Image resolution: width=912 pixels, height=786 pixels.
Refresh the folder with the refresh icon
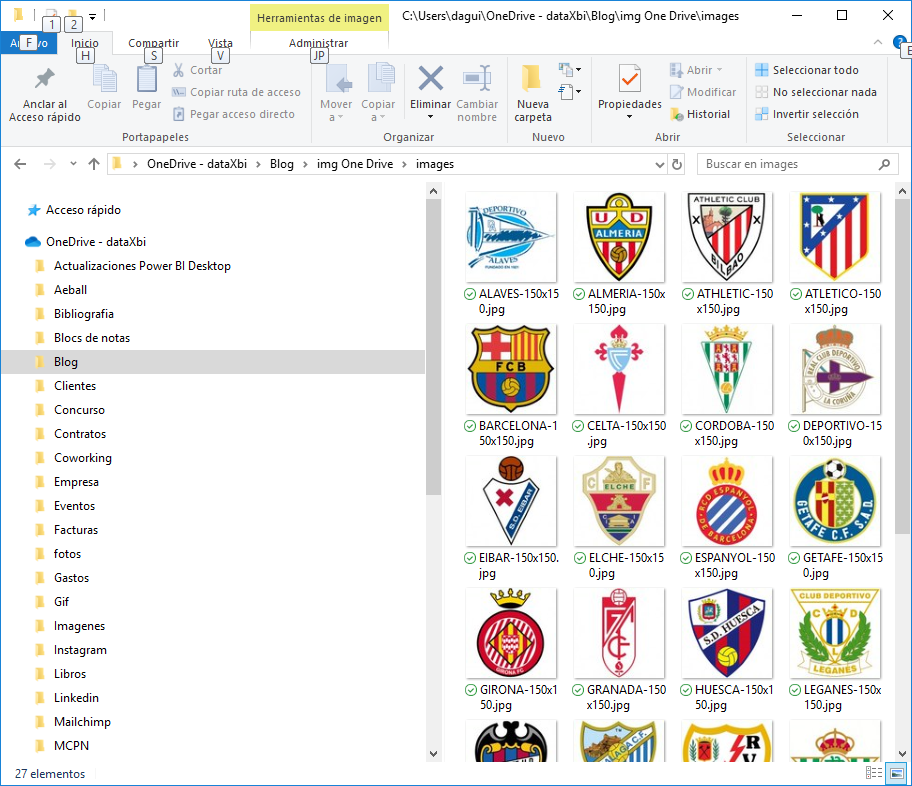tap(676, 165)
